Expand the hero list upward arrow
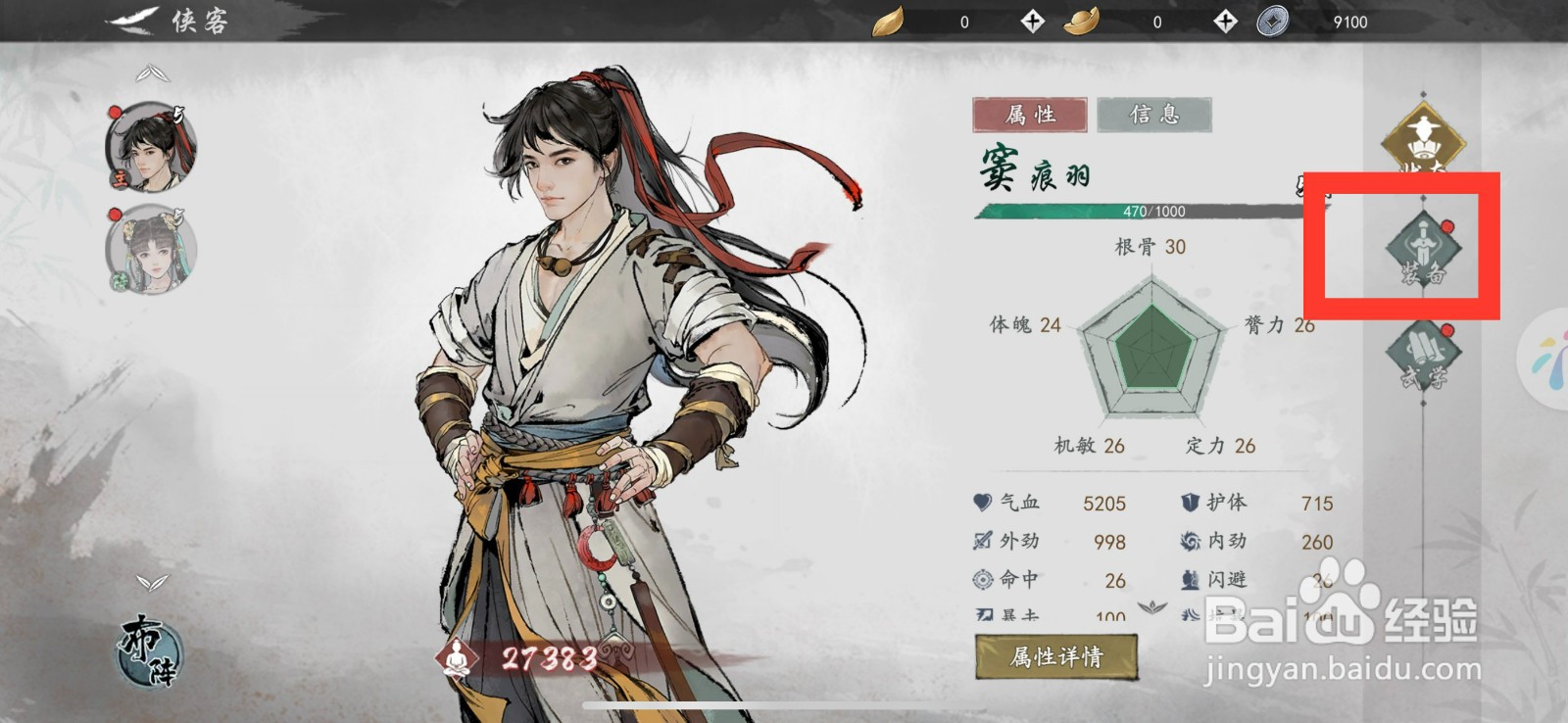The height and width of the screenshot is (723, 1568). click(x=152, y=73)
